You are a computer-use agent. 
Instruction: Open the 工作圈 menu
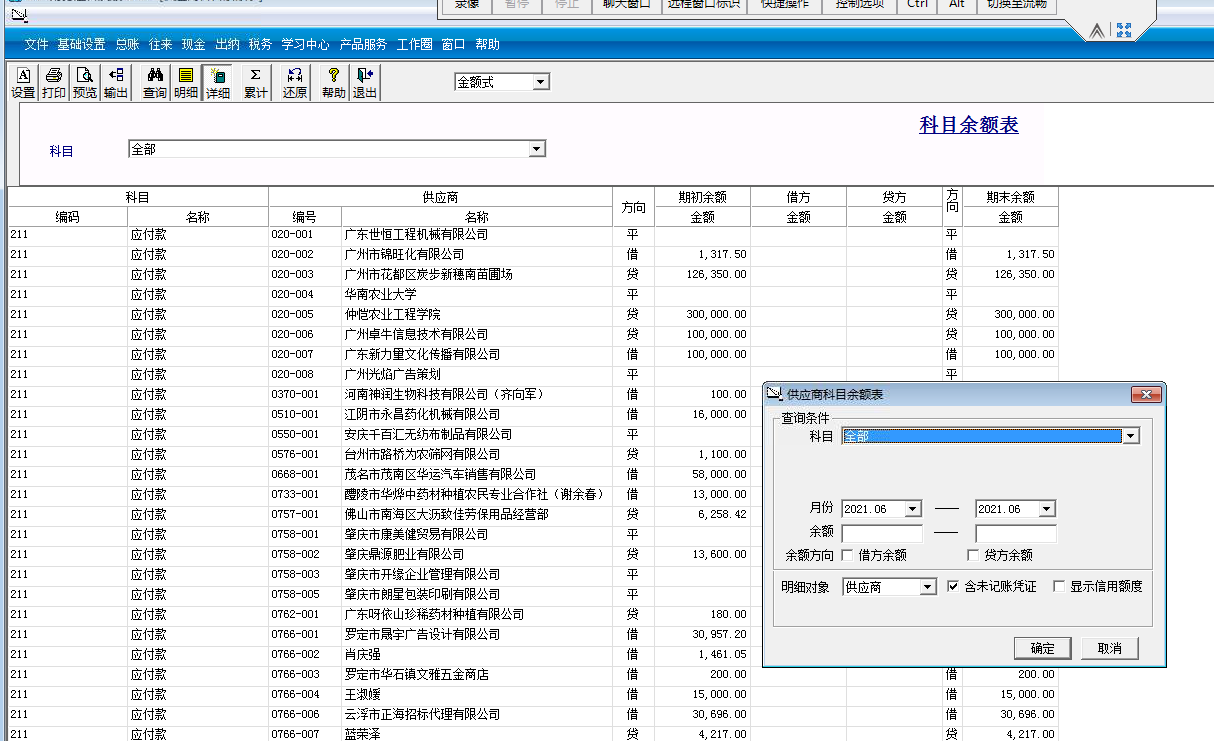(415, 44)
